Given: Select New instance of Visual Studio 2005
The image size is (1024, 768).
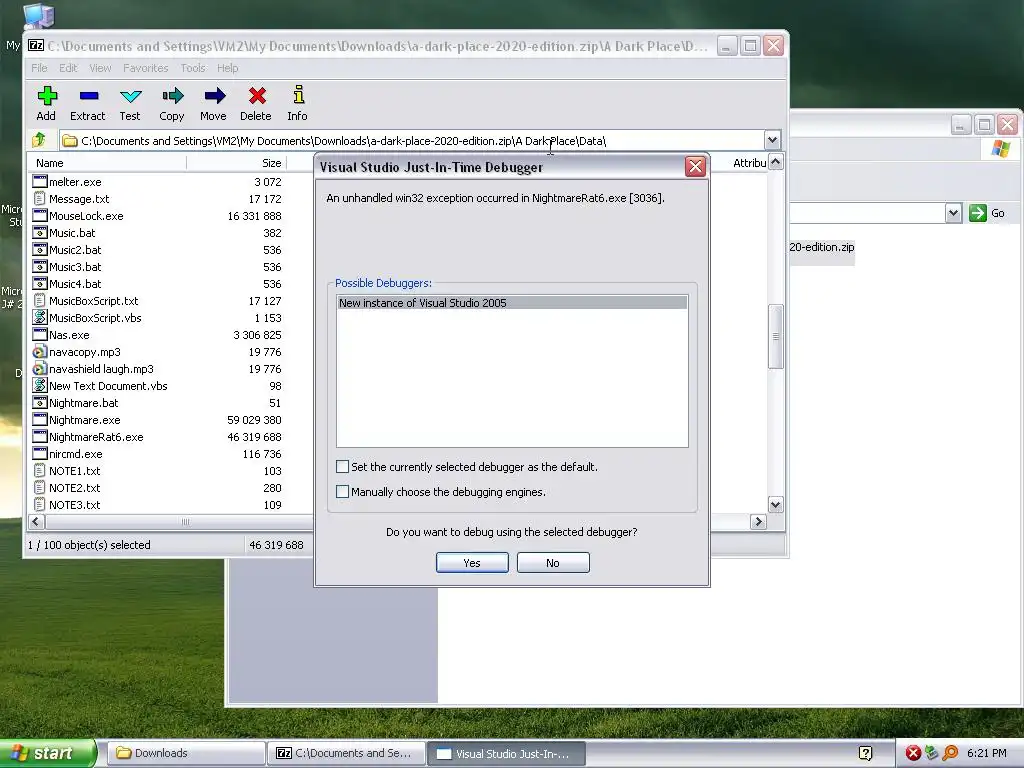Looking at the screenshot, I should click(512, 302).
